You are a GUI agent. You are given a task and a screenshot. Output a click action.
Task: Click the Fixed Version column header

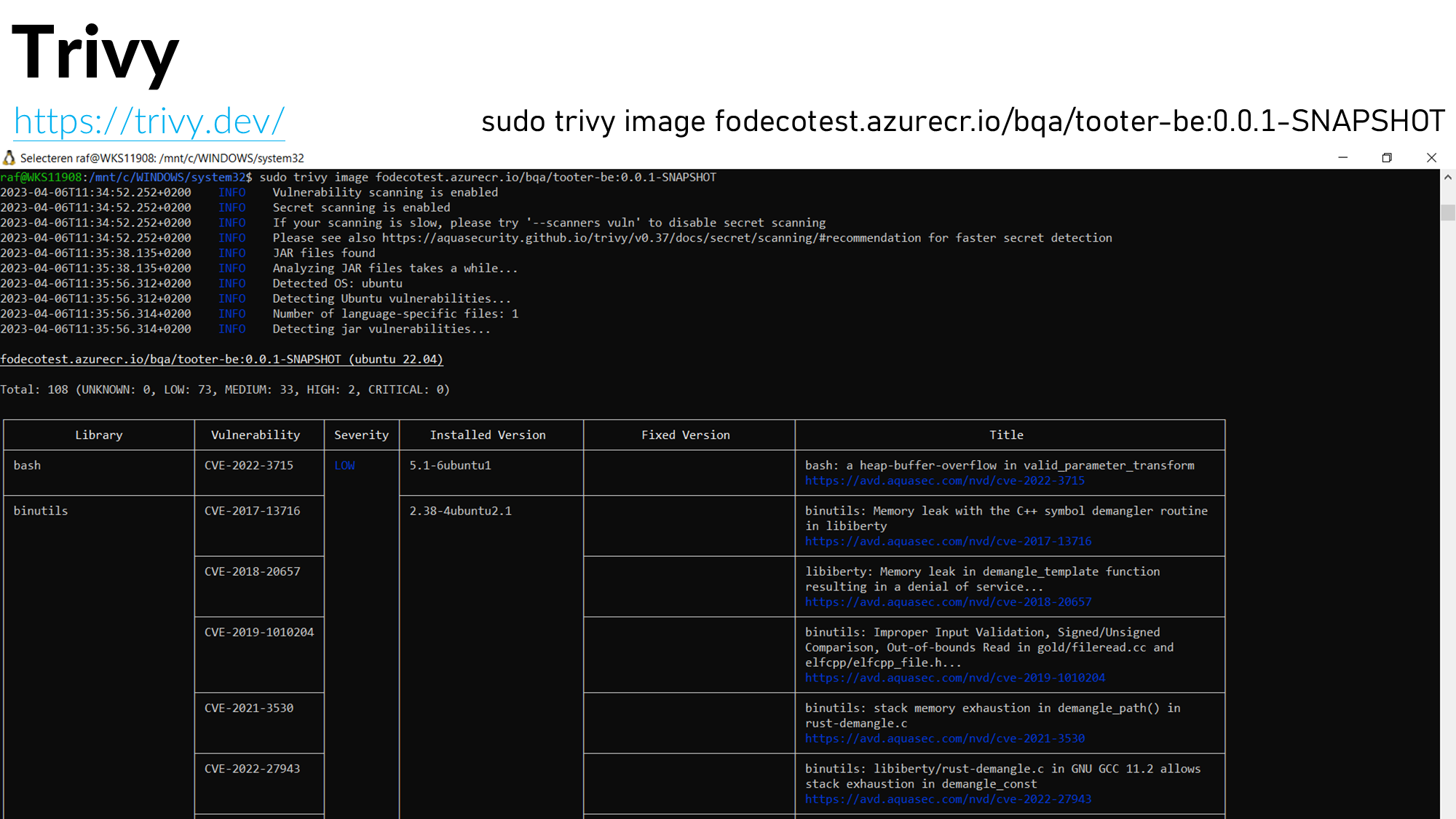[x=685, y=435]
